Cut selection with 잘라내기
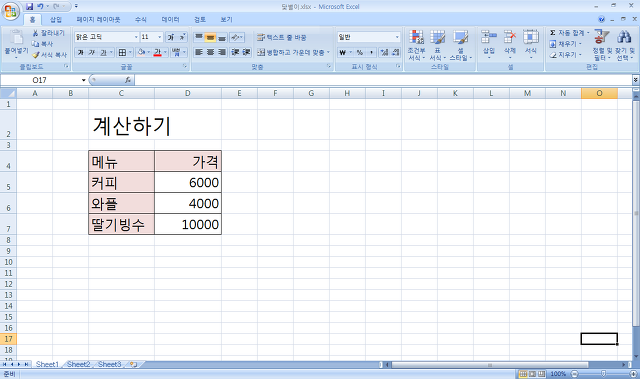 click(49, 33)
